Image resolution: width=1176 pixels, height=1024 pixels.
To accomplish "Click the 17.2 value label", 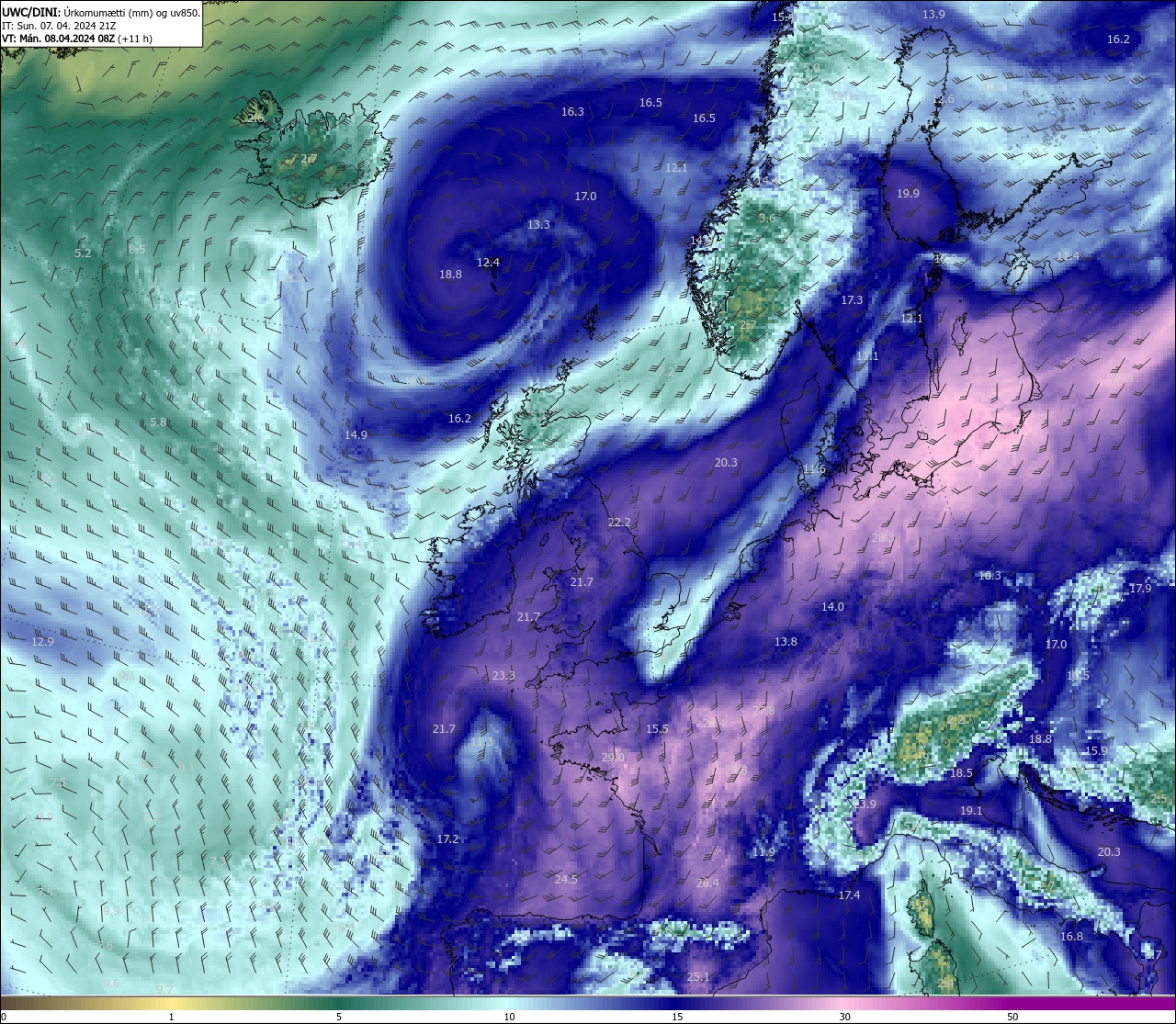I will point(447,838).
